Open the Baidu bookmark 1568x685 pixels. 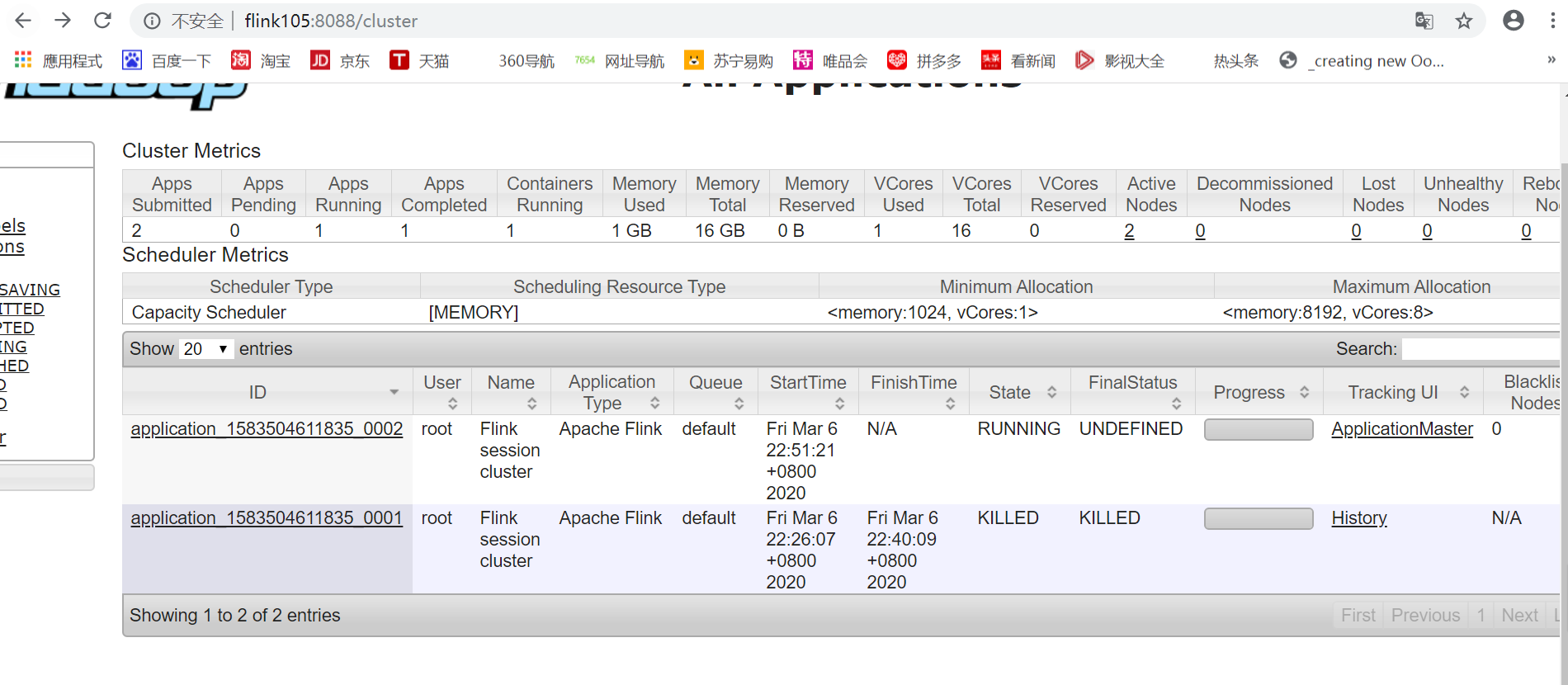point(167,60)
